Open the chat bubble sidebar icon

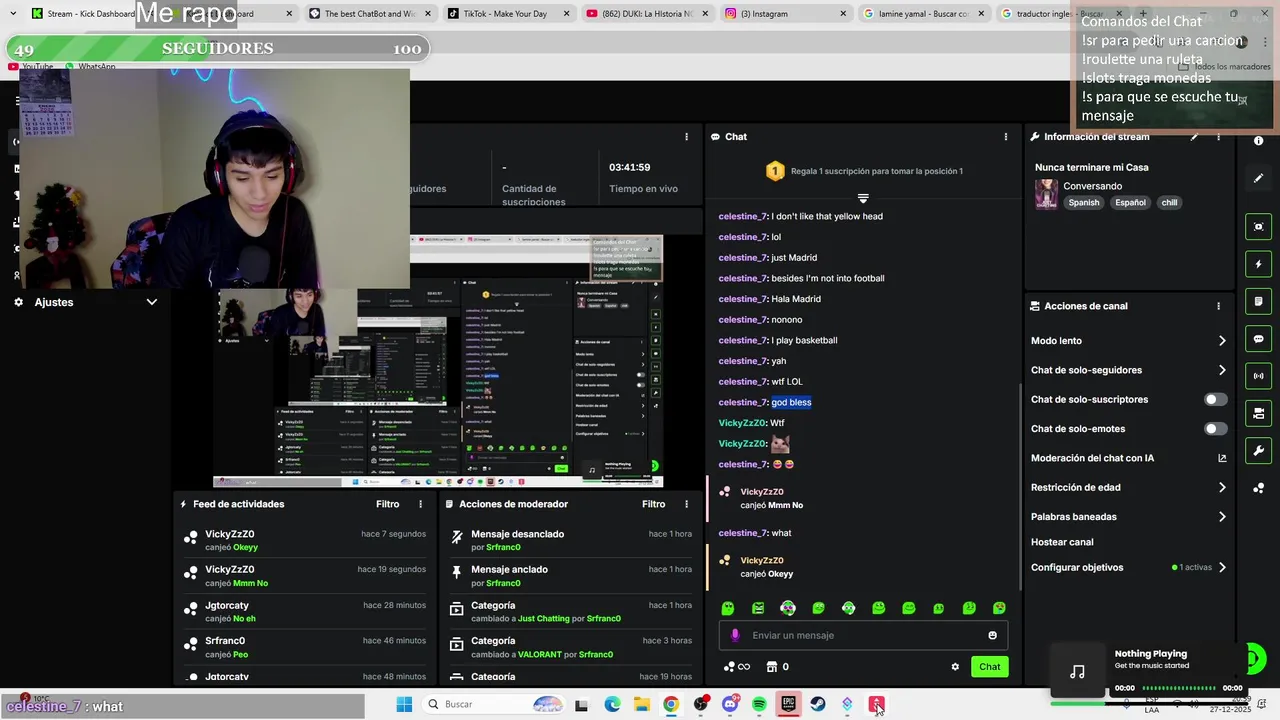coord(1258,339)
